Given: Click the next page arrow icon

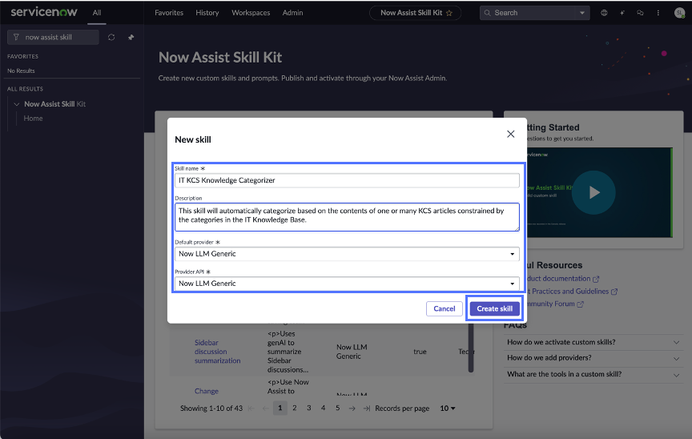Looking at the screenshot, I should pos(352,409).
